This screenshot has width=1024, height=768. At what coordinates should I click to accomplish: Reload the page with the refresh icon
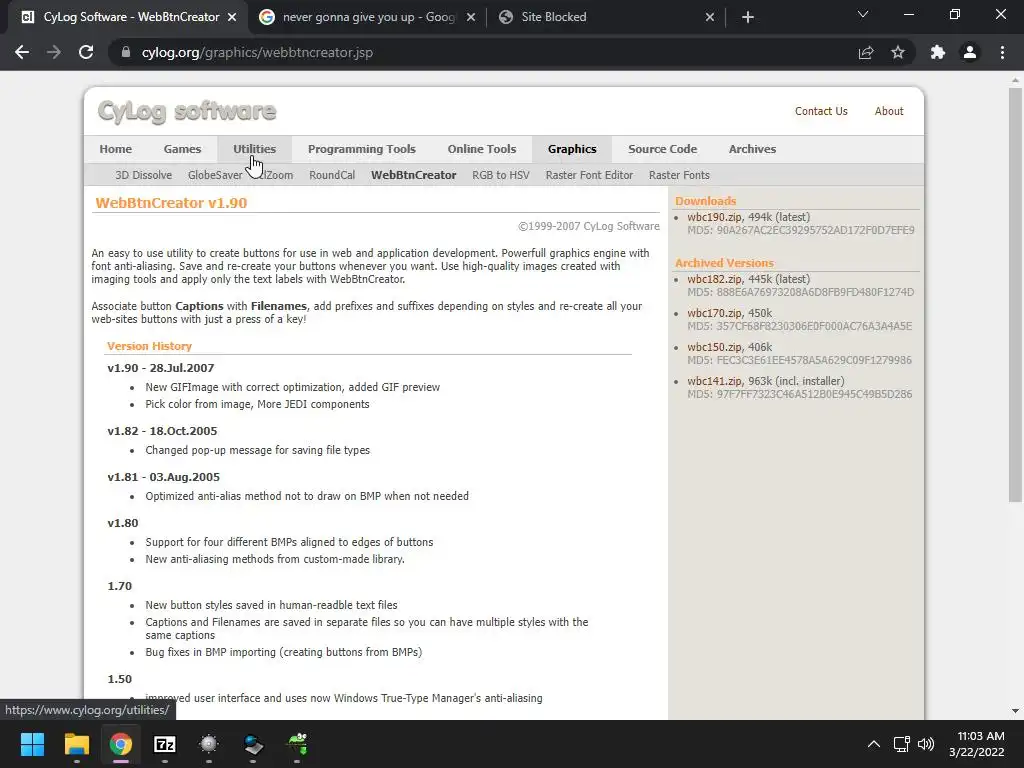86,52
